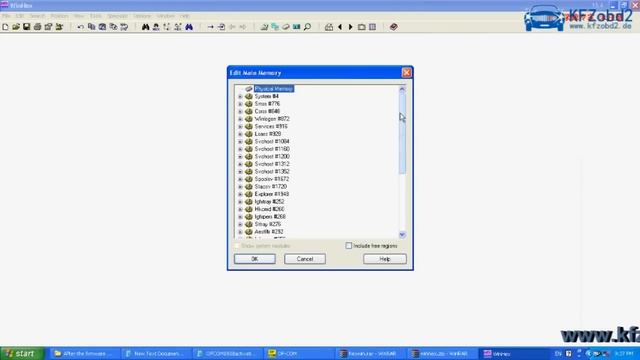Click the Go To Sector icon
The image size is (640, 360).
(221, 27)
